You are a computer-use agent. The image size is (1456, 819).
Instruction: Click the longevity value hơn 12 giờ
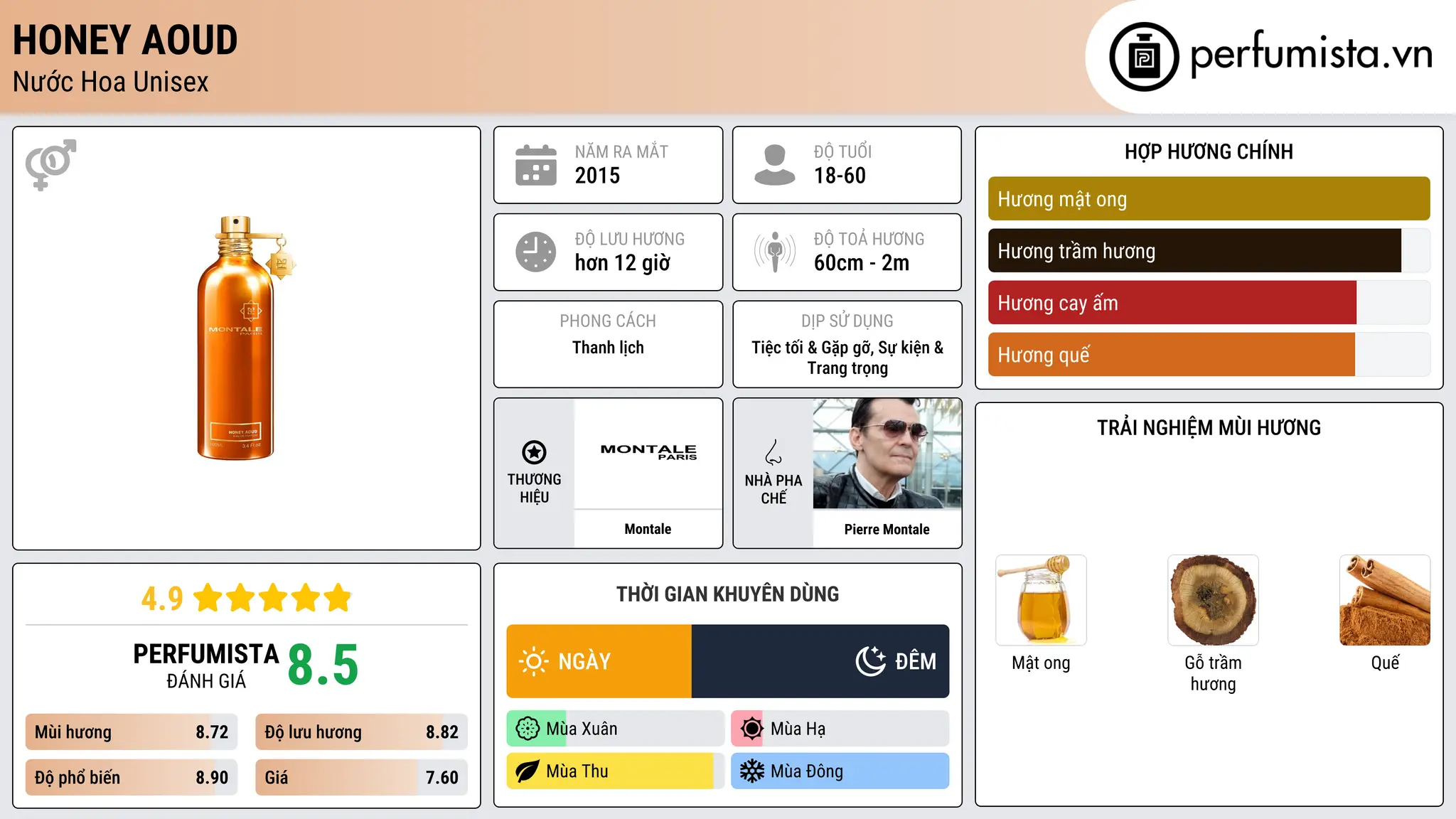click(622, 263)
